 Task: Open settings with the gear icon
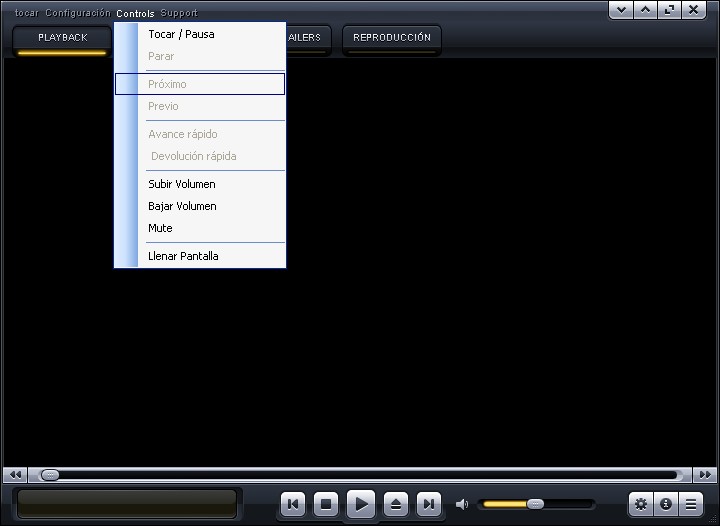pyautogui.click(x=641, y=504)
